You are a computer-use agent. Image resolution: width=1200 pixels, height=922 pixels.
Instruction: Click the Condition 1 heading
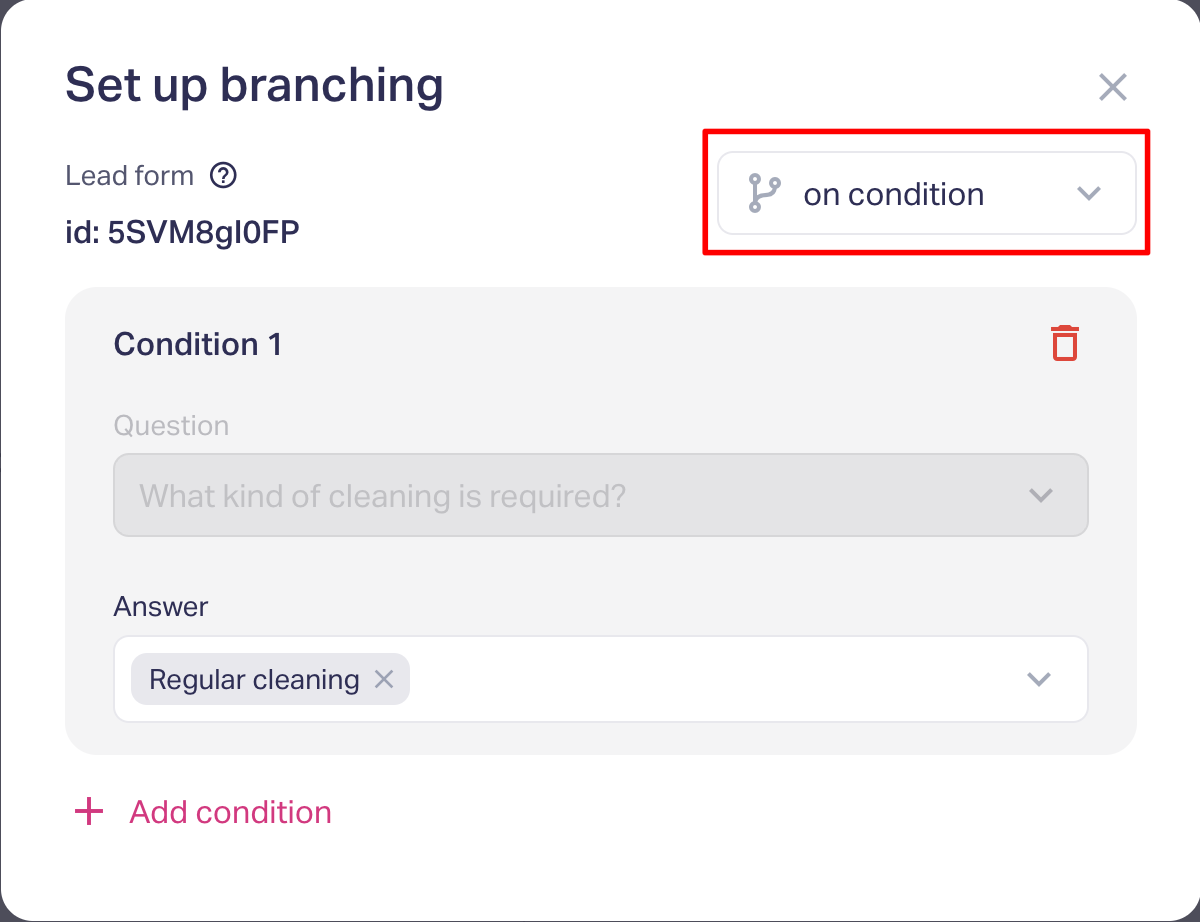198,344
